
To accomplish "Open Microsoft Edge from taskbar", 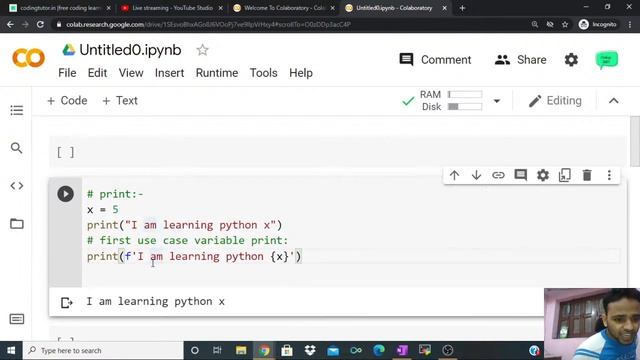I will (x=379, y=351).
